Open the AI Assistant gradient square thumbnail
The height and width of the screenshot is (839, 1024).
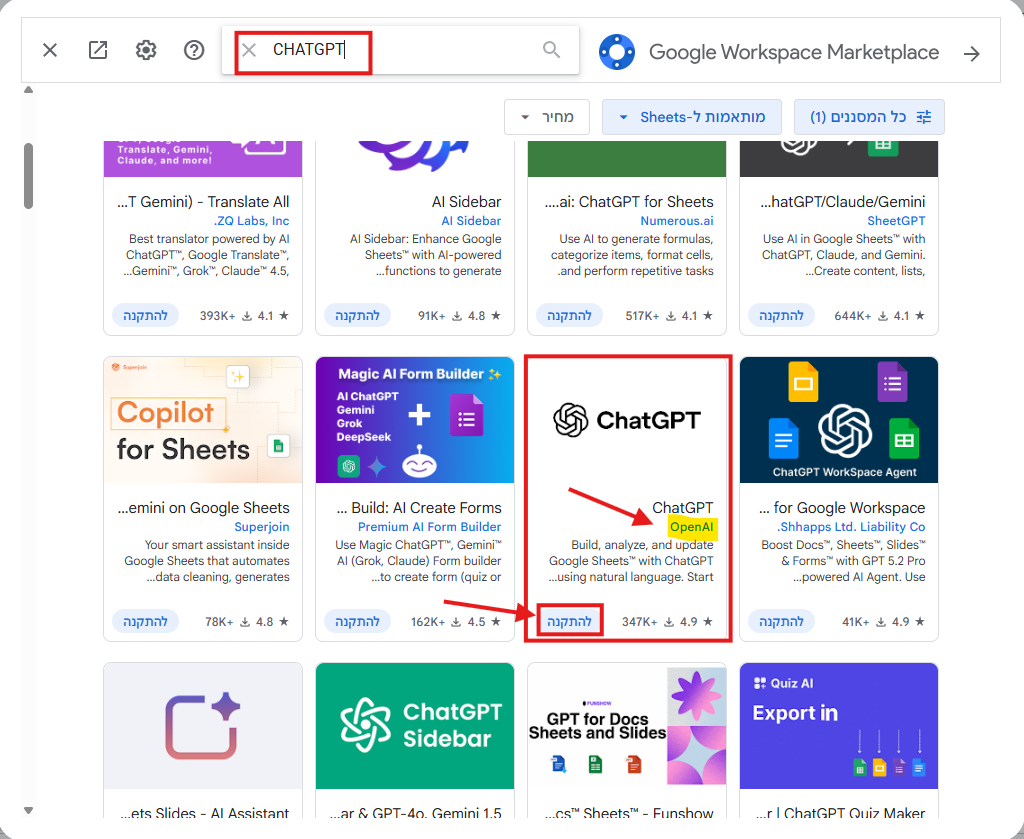pyautogui.click(x=203, y=726)
